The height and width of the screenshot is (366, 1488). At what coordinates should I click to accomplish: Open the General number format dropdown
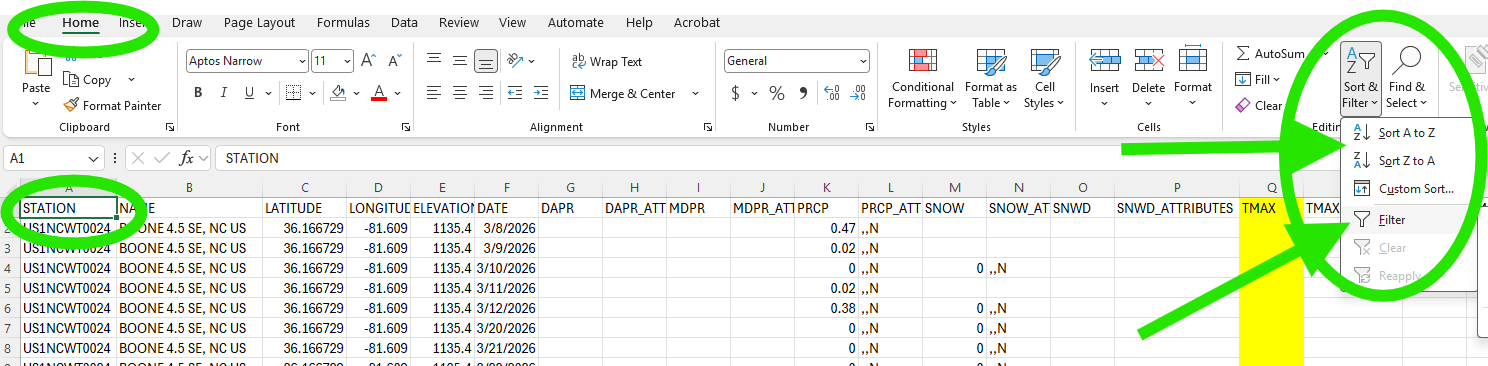863,61
